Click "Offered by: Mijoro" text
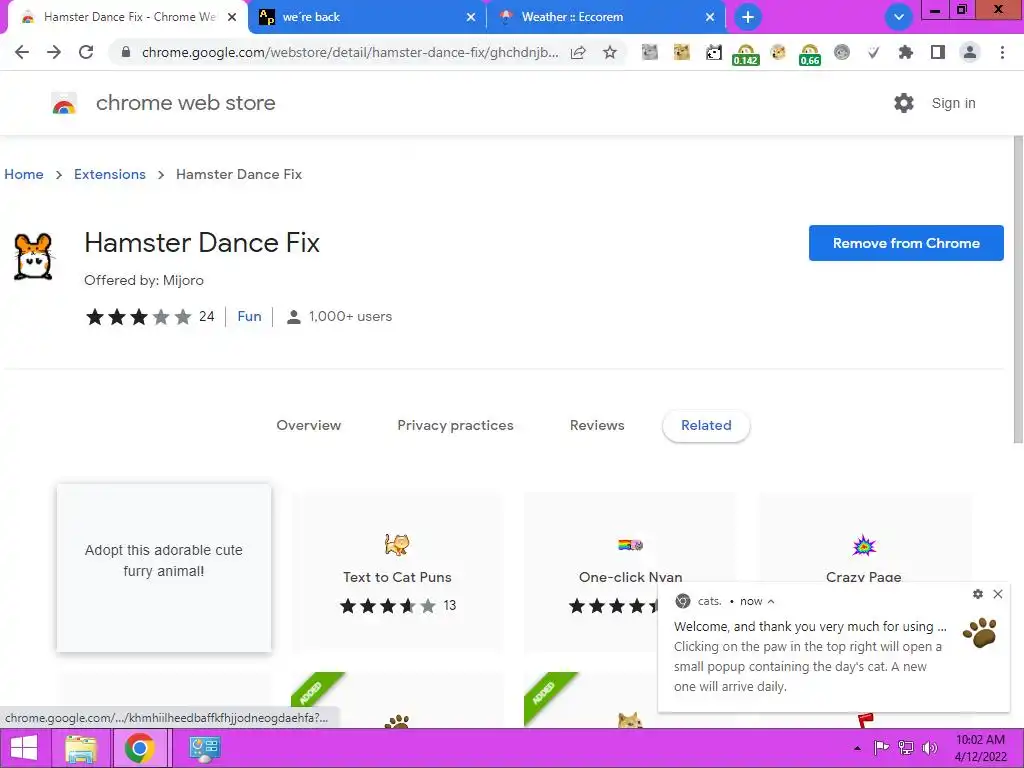Screen dimensions: 1024x768 point(144,280)
